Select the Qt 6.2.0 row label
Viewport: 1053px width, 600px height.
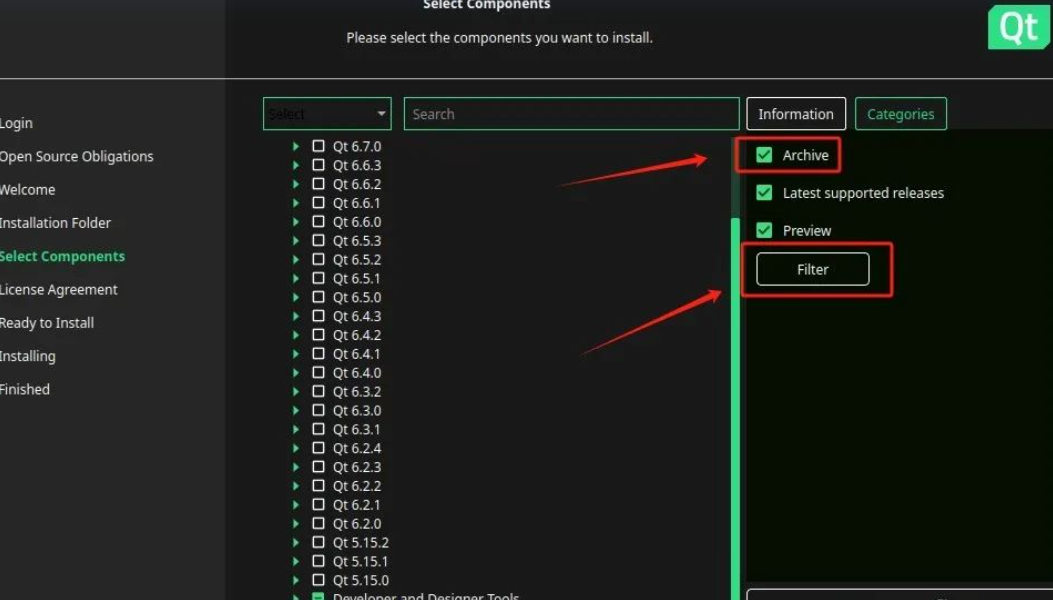[357, 523]
